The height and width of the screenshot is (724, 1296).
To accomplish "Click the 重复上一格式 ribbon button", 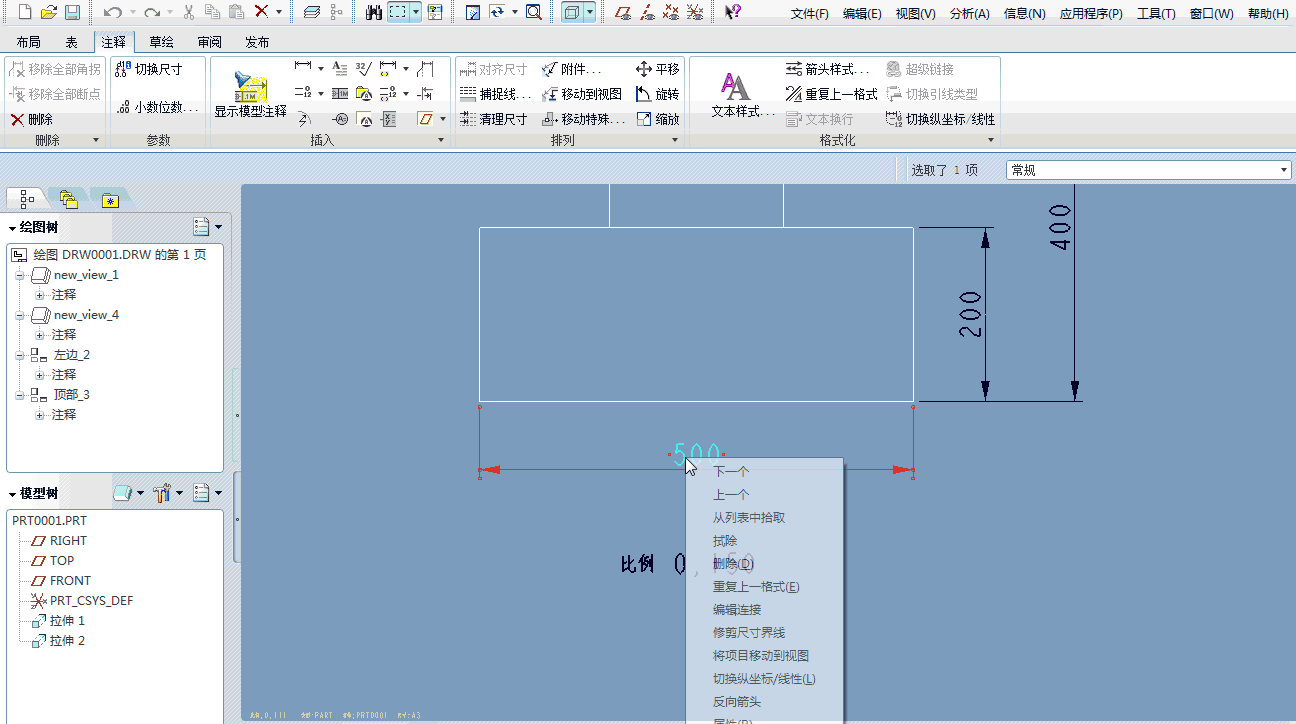I will pos(831,94).
